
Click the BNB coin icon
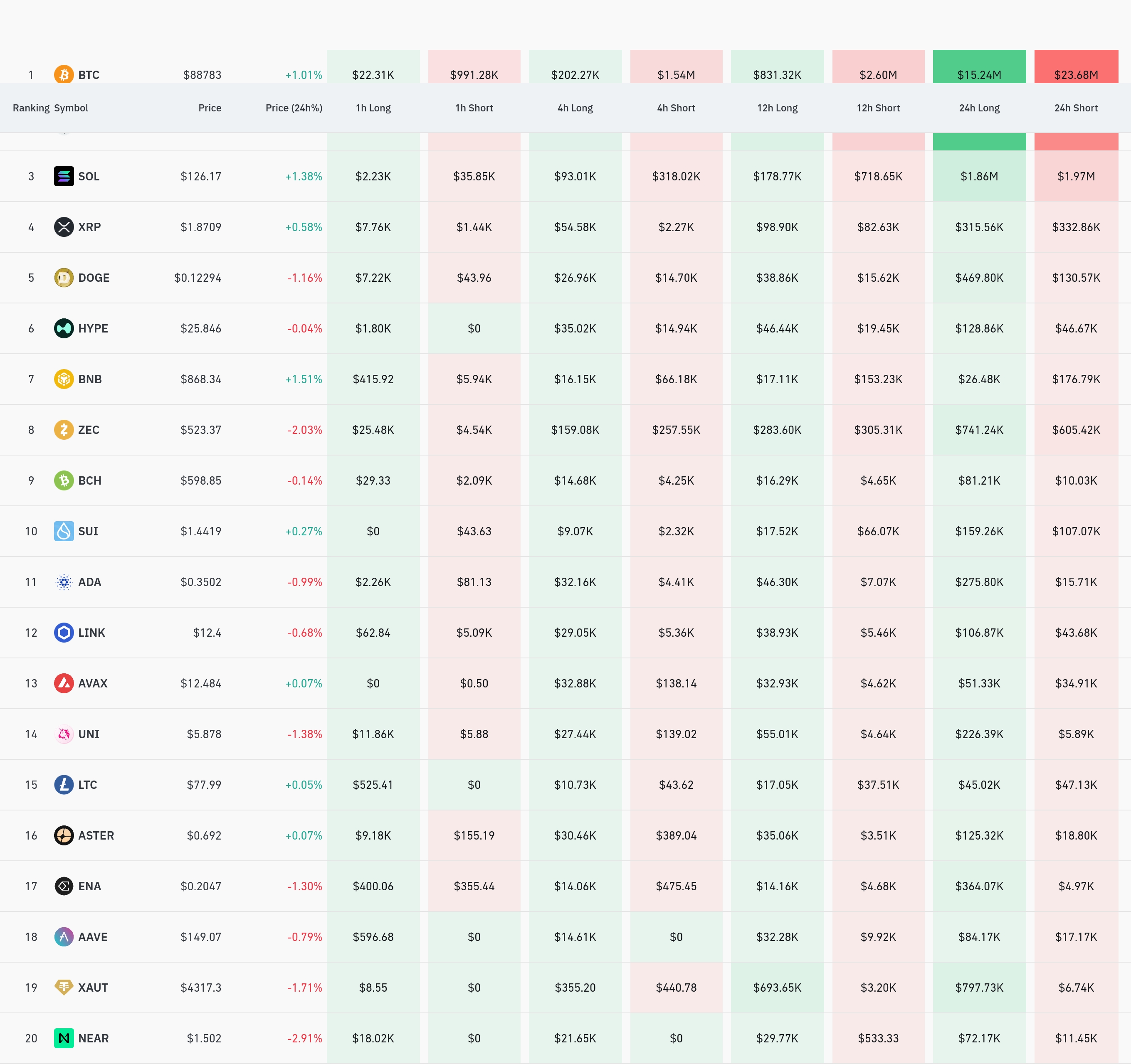point(64,379)
